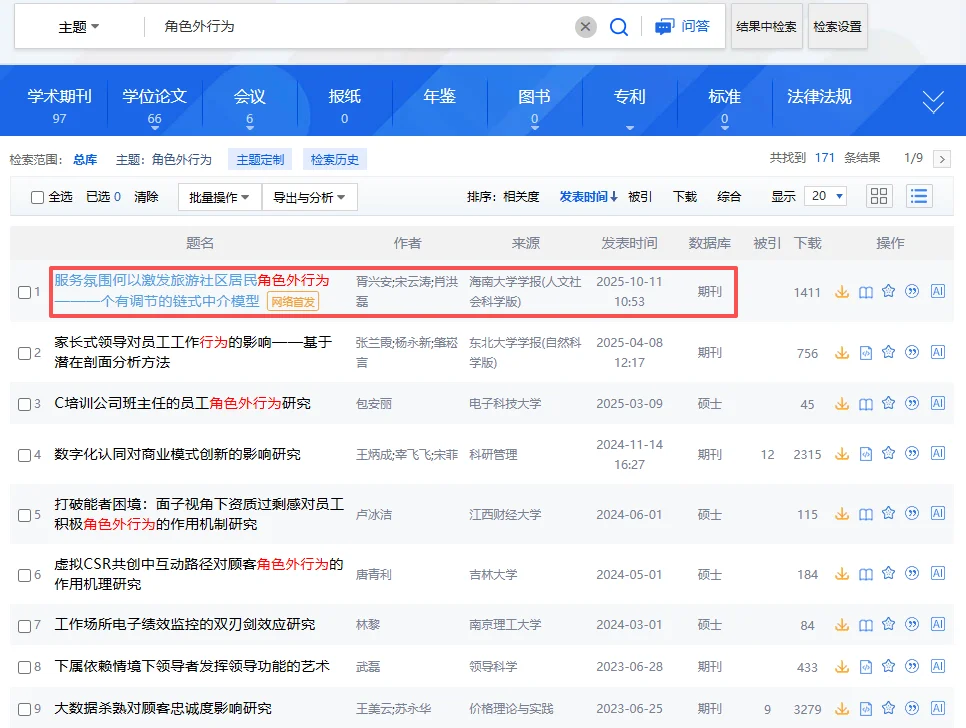Screen dimensions: 966x728
Task: Open the 批量操作 dropdown
Action: pos(219,197)
